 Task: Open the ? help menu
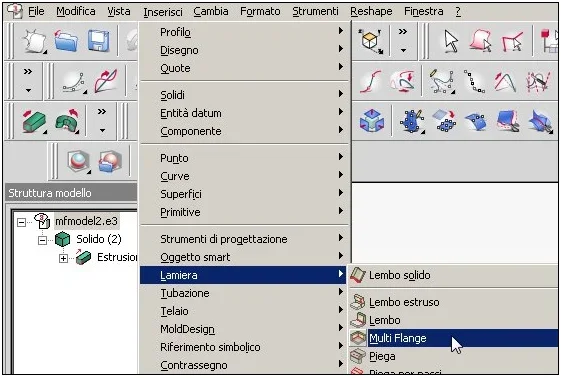click(x=458, y=11)
